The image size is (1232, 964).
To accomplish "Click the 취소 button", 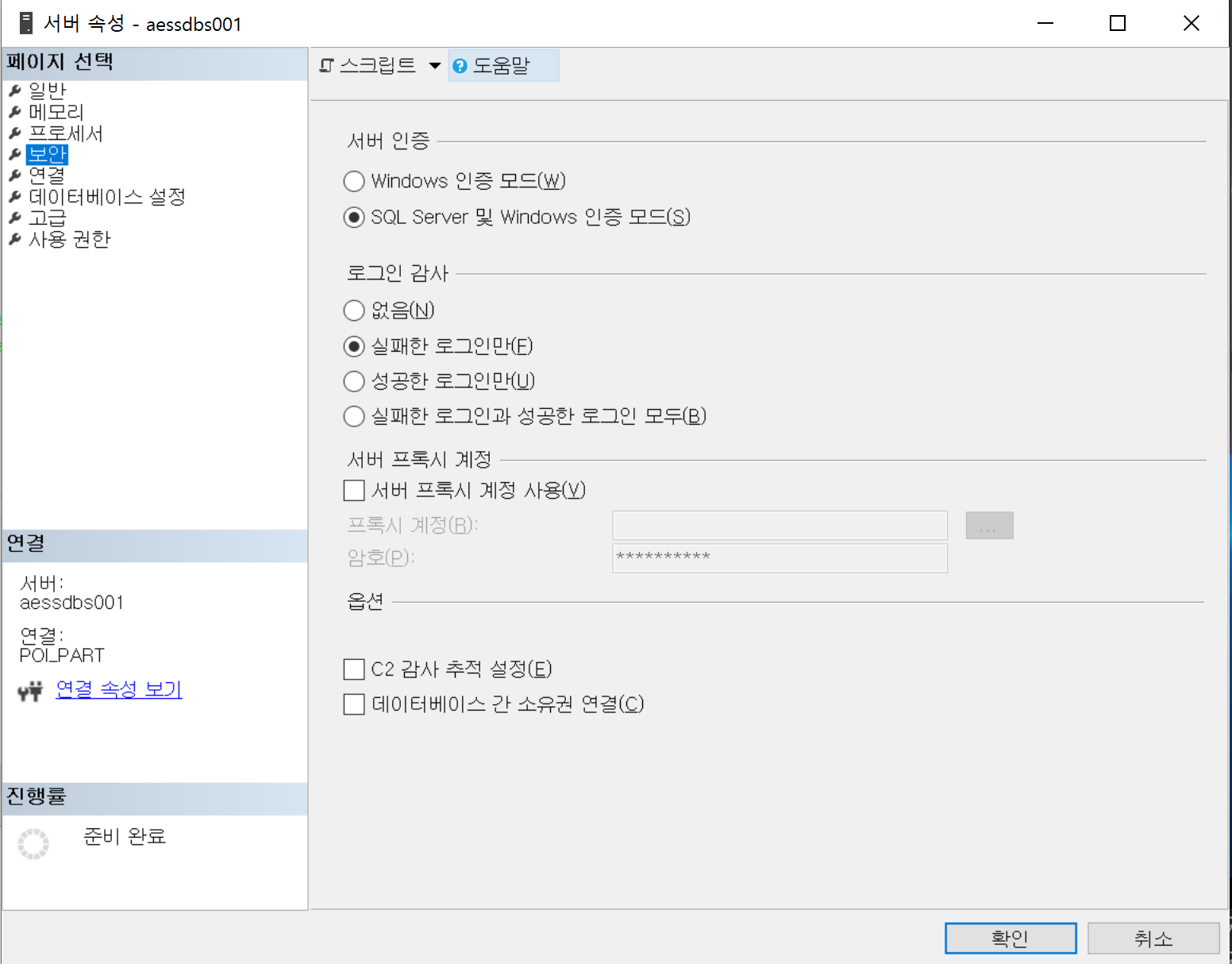I will [x=1153, y=939].
